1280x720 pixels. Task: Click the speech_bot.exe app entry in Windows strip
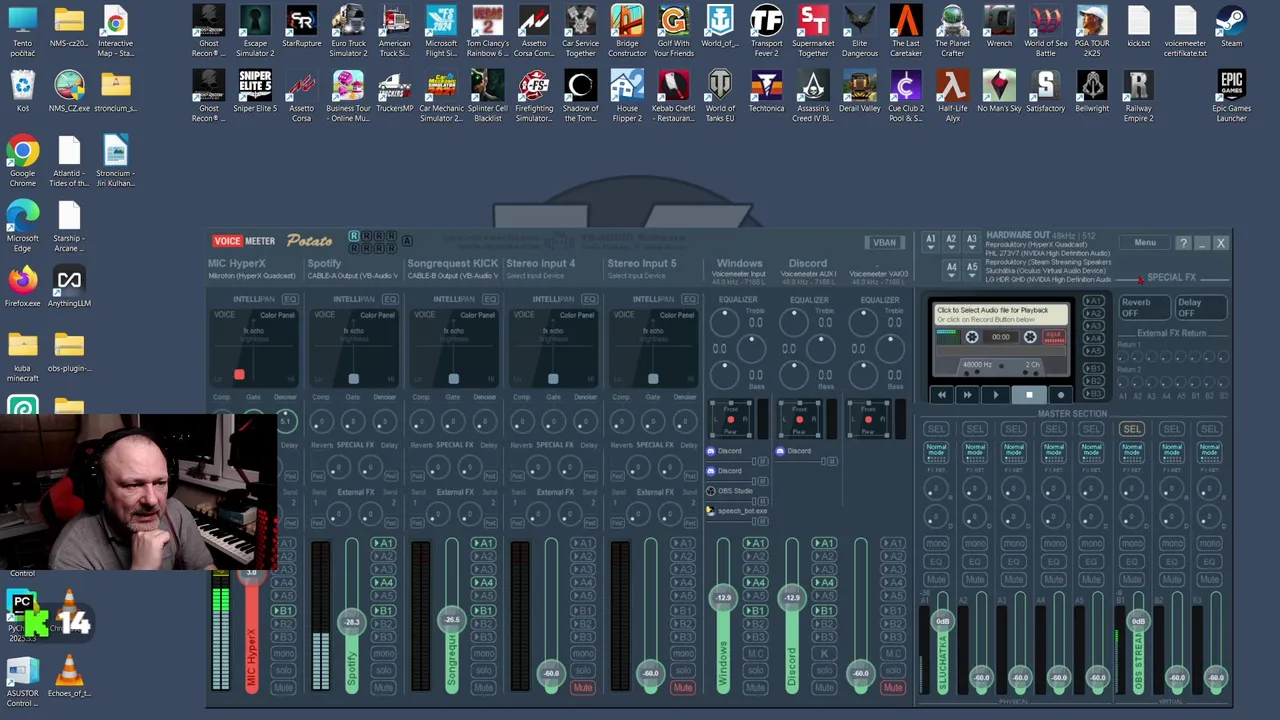737,511
